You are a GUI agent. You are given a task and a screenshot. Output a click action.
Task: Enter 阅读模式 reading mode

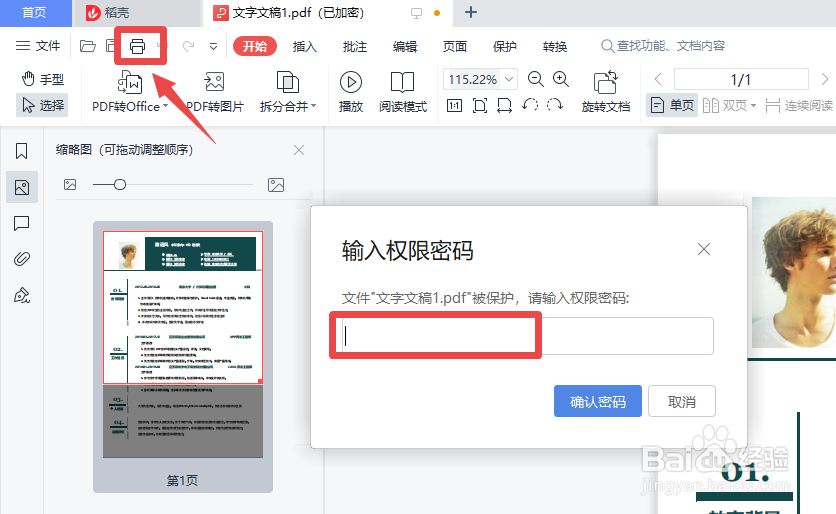(x=403, y=92)
